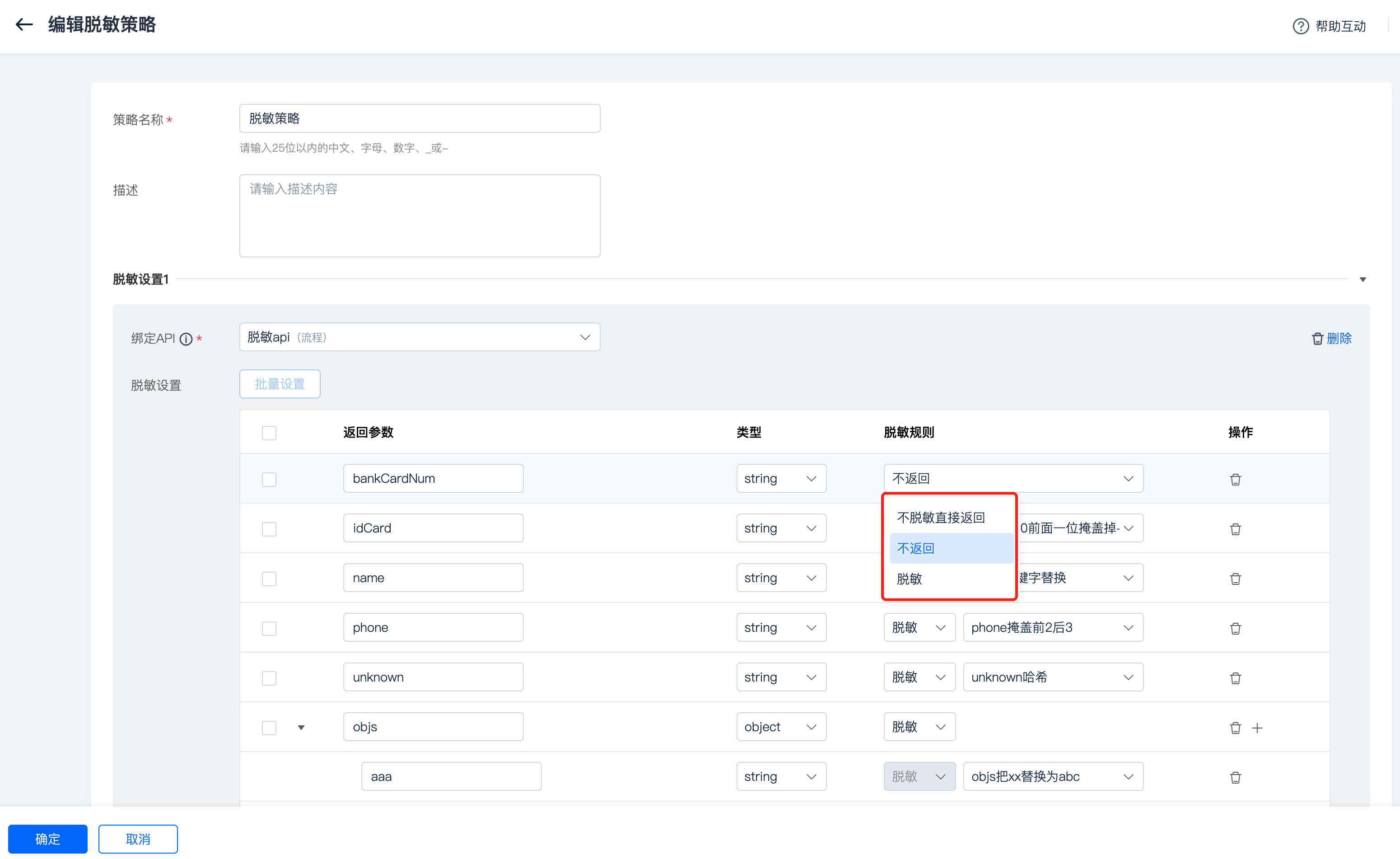Screen dimensions: 1400x859
Task: Check the name row checkbox
Action: pos(269,579)
